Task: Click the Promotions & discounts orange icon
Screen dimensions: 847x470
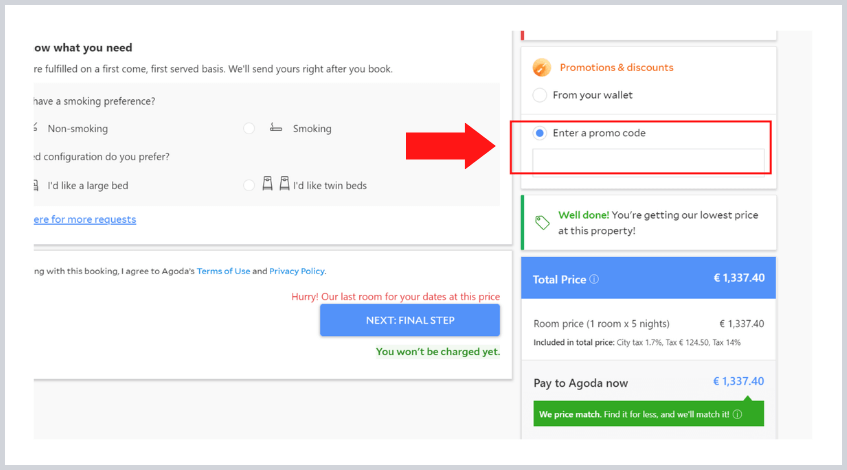Action: click(541, 68)
